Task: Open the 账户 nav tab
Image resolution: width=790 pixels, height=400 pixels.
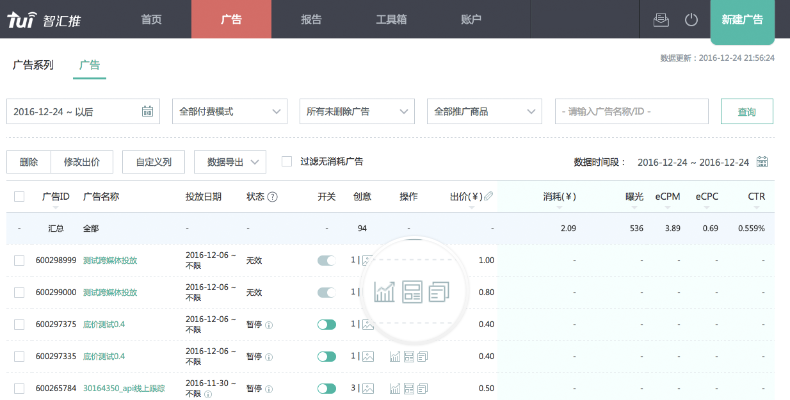Action: click(471, 19)
